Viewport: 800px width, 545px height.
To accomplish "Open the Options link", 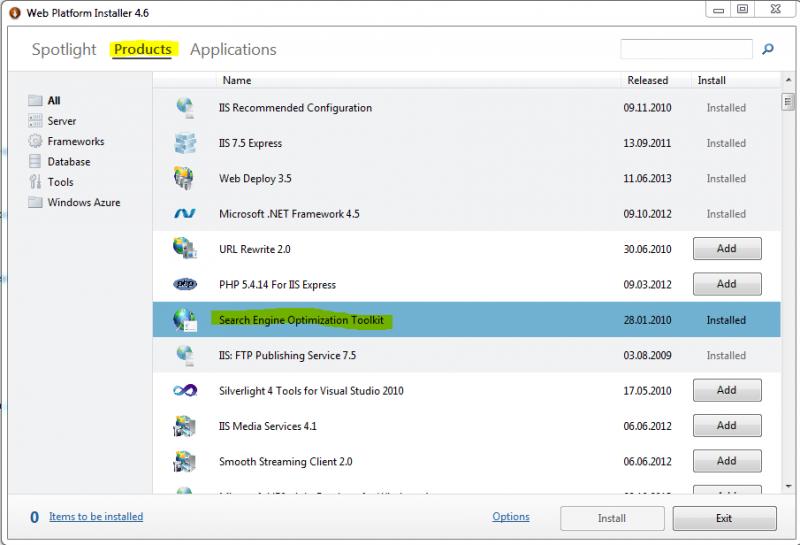I will (511, 516).
